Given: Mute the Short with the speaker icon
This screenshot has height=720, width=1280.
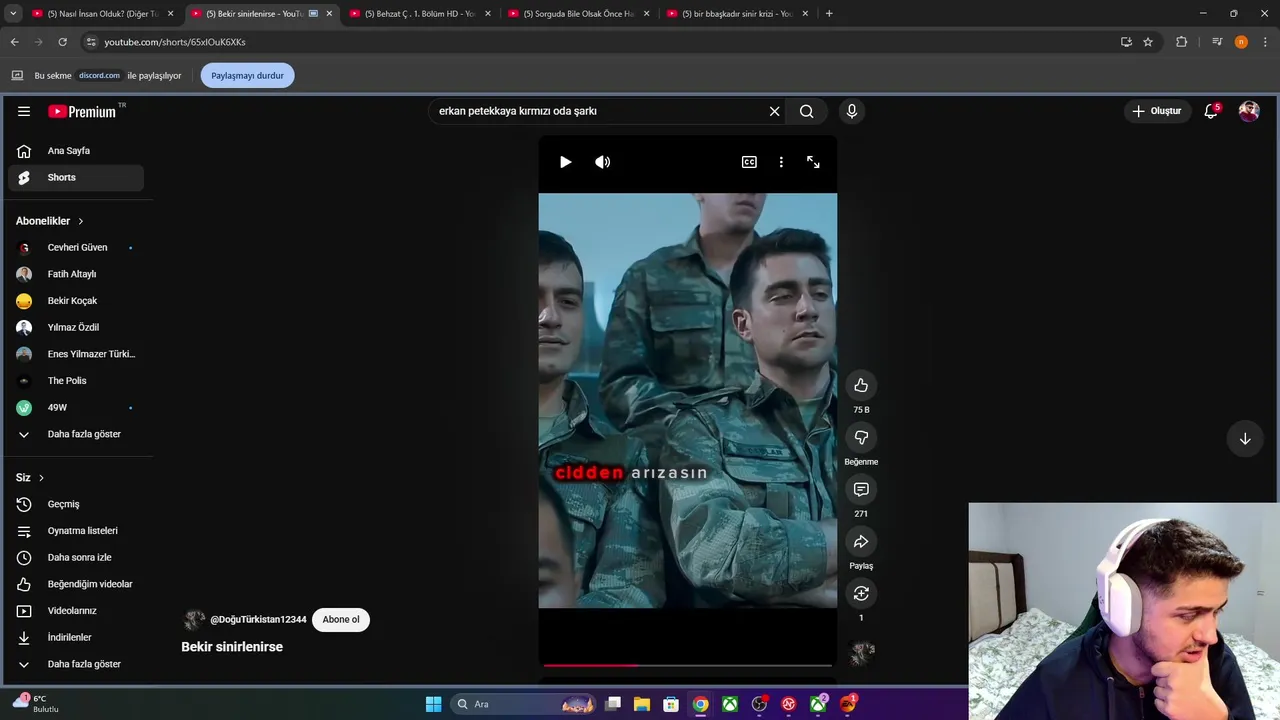Looking at the screenshot, I should pos(602,162).
